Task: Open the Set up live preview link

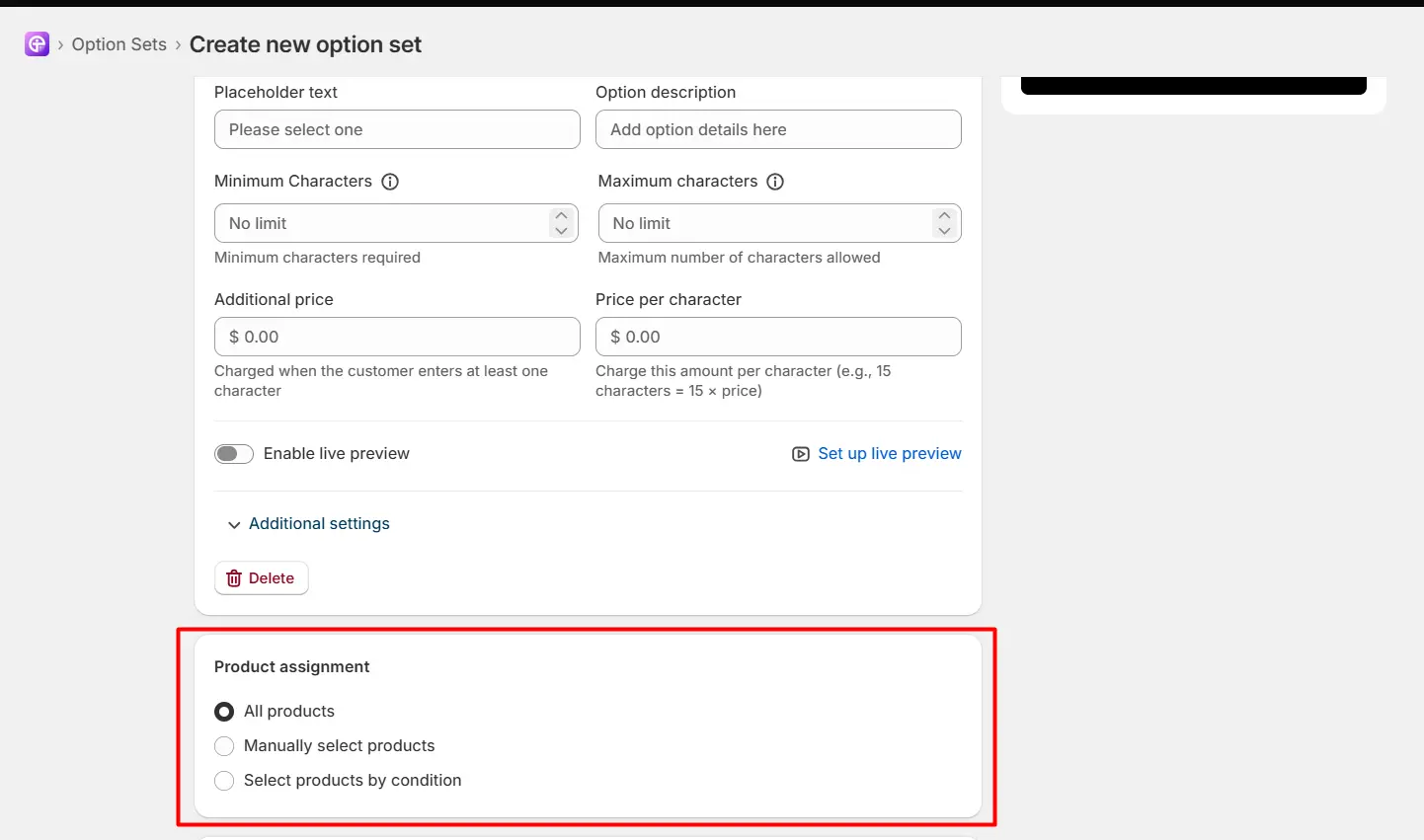Action: click(889, 454)
